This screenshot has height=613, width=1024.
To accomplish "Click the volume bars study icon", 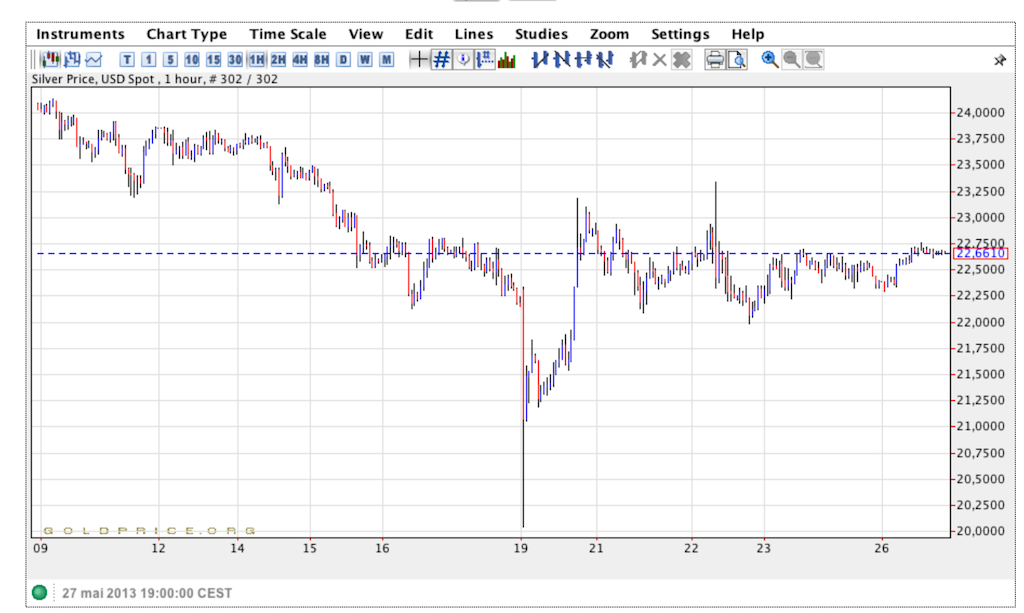I will (x=507, y=60).
